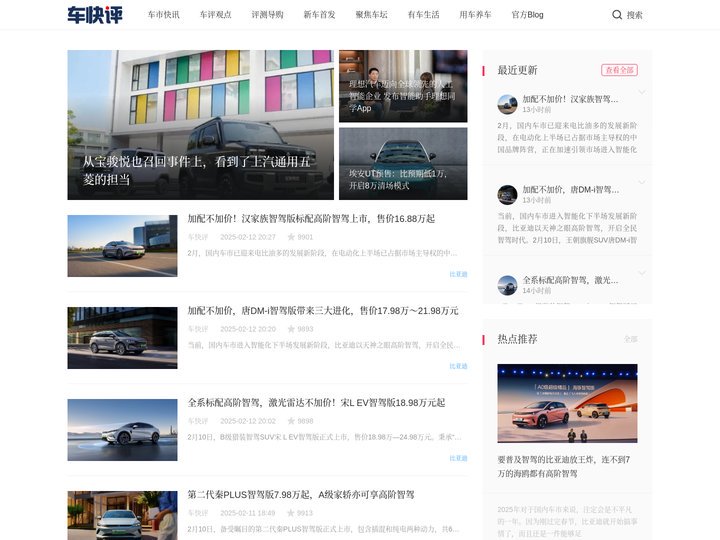720x540 pixels.
Task: Click the star icon next to 9898
Action: (x=291, y=421)
